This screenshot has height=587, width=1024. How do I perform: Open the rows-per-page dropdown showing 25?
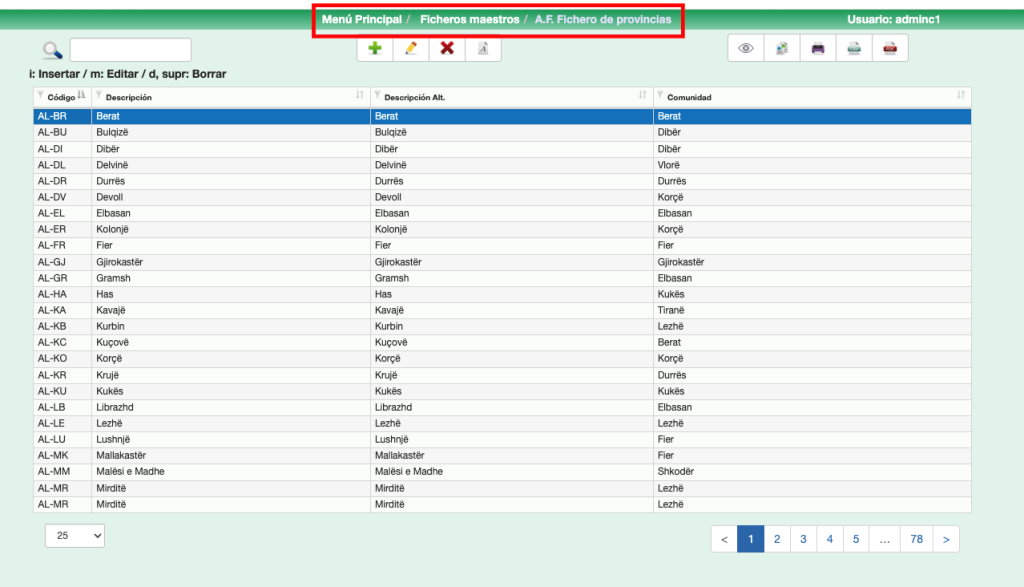(x=75, y=536)
